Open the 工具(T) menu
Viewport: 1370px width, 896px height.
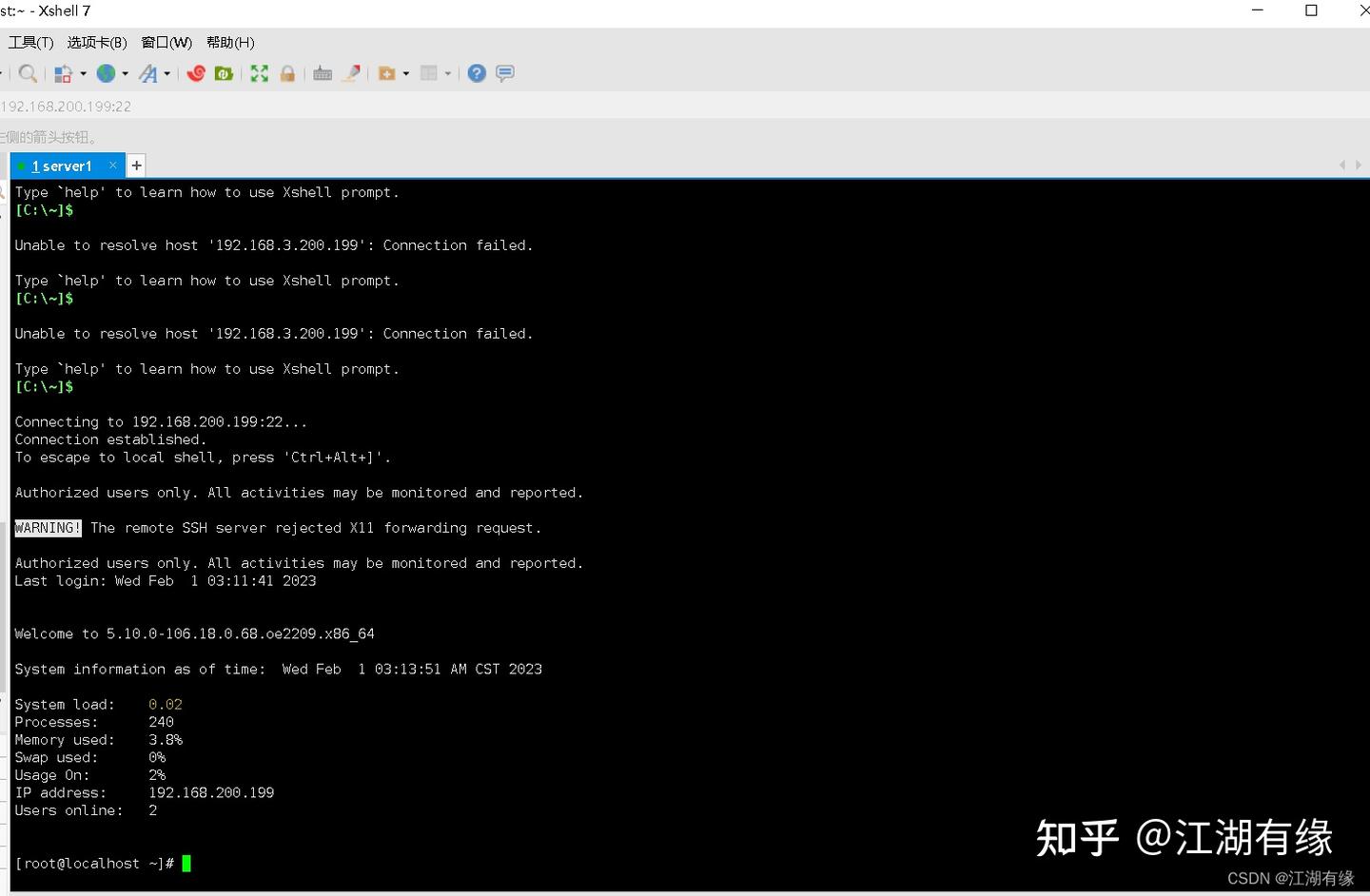pyautogui.click(x=30, y=42)
